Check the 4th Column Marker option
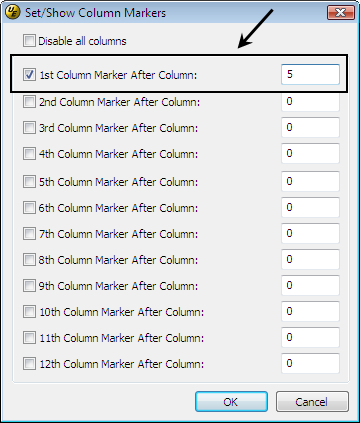The height and width of the screenshot is (423, 360). click(x=29, y=154)
